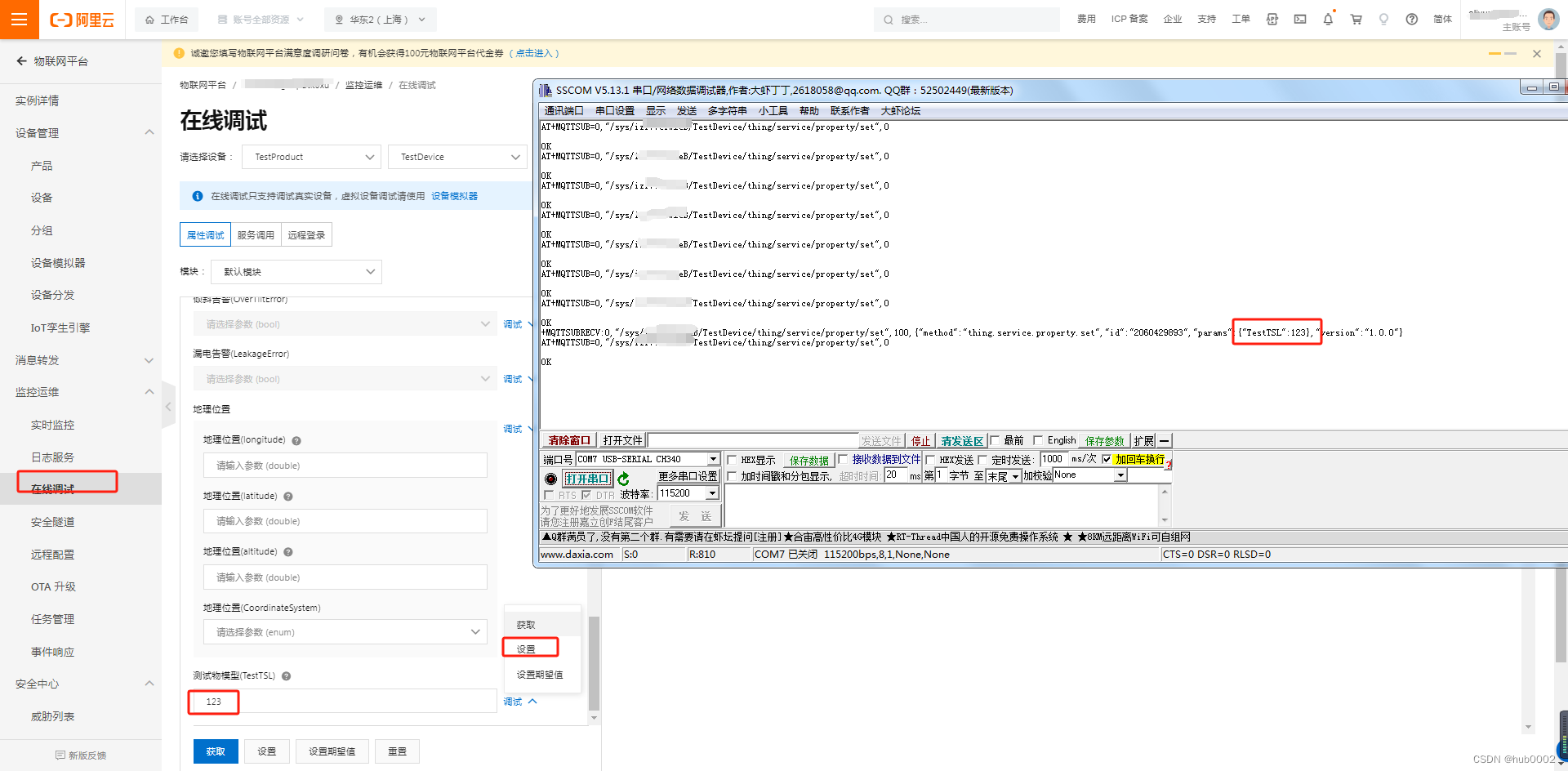Click the info icon in blue notice
The height and width of the screenshot is (771, 1568).
click(x=198, y=196)
